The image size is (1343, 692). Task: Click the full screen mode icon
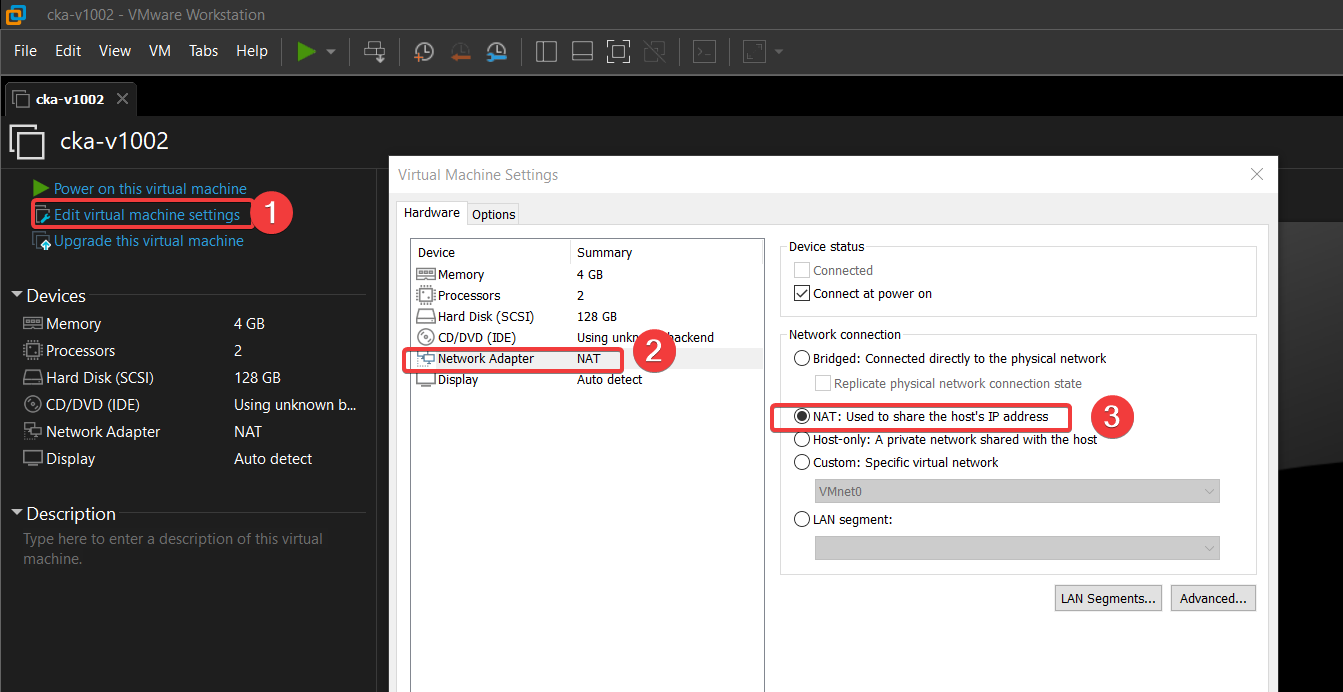click(x=619, y=51)
